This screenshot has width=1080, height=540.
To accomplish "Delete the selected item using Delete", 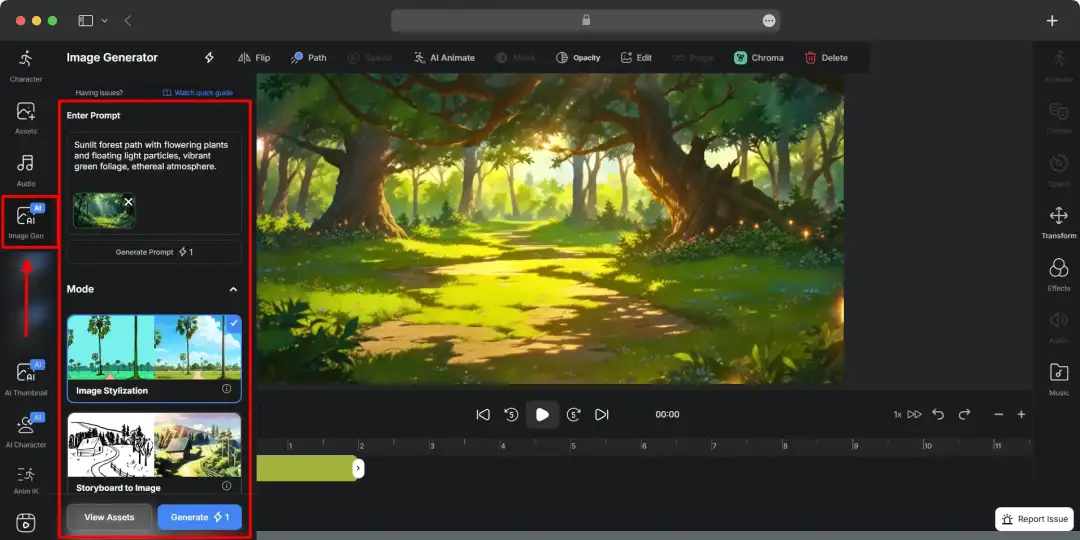I will (x=826, y=58).
